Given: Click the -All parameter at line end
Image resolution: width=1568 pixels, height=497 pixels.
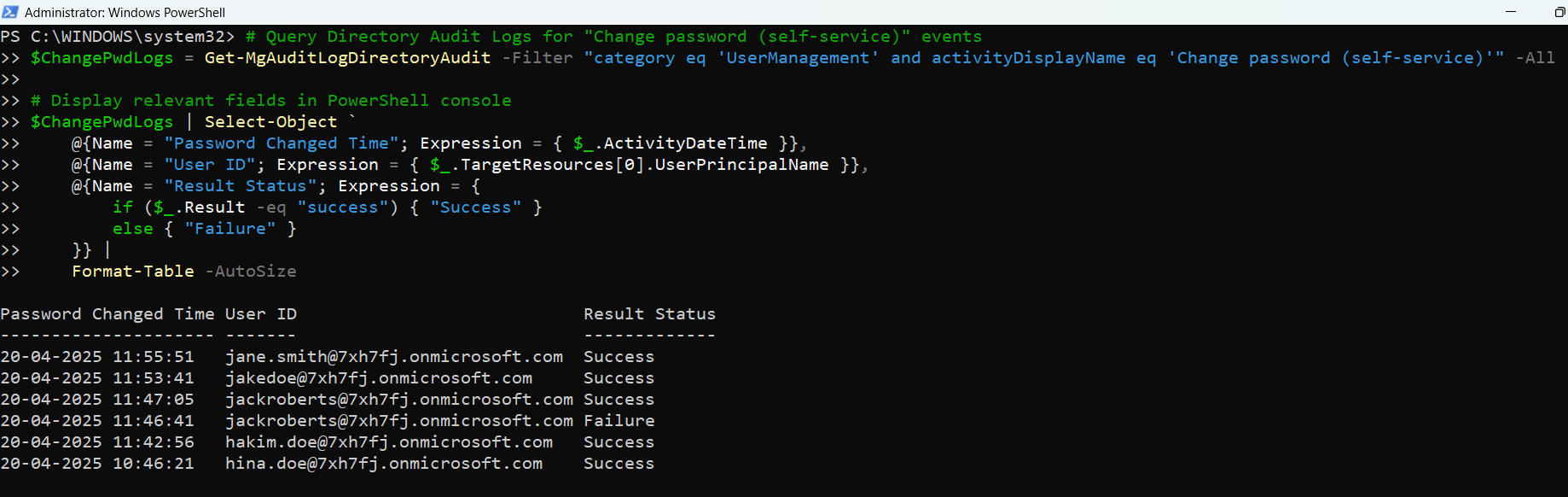Looking at the screenshot, I should click(x=1539, y=58).
